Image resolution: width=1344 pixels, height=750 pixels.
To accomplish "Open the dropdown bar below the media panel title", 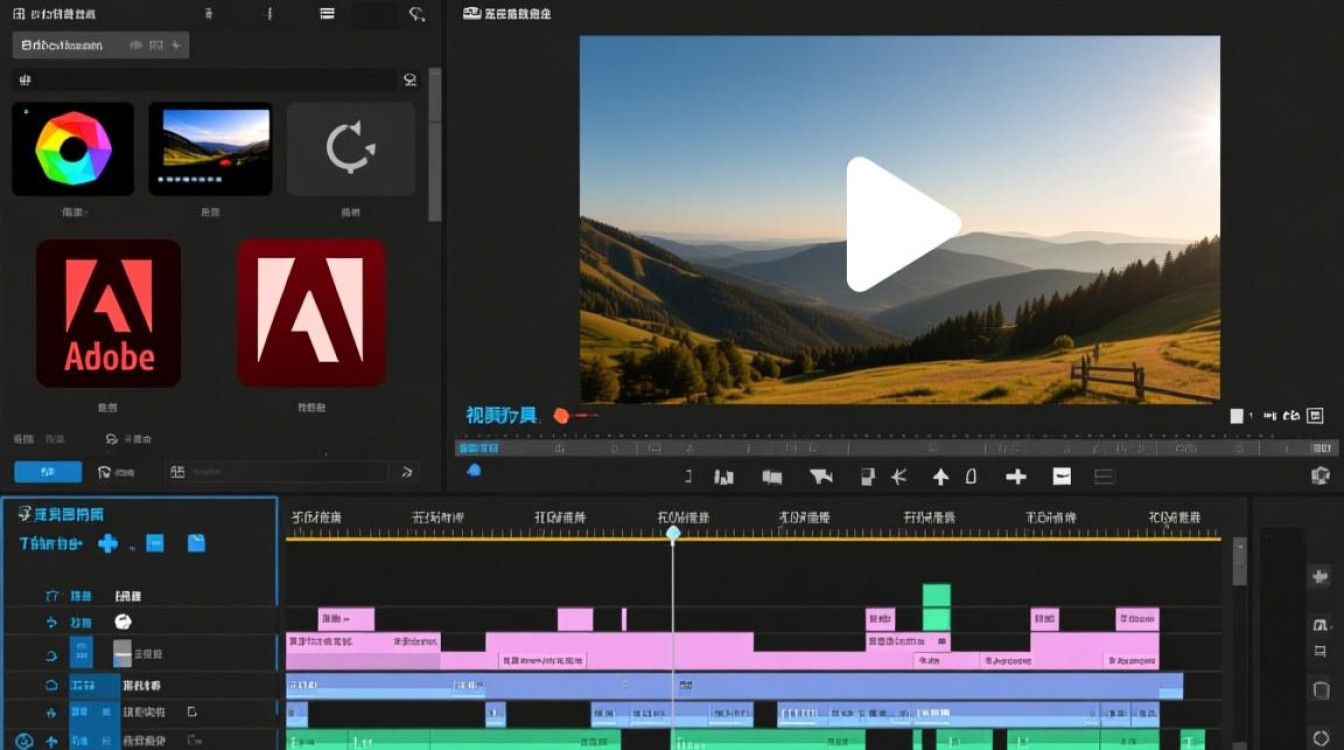I will tap(100, 45).
